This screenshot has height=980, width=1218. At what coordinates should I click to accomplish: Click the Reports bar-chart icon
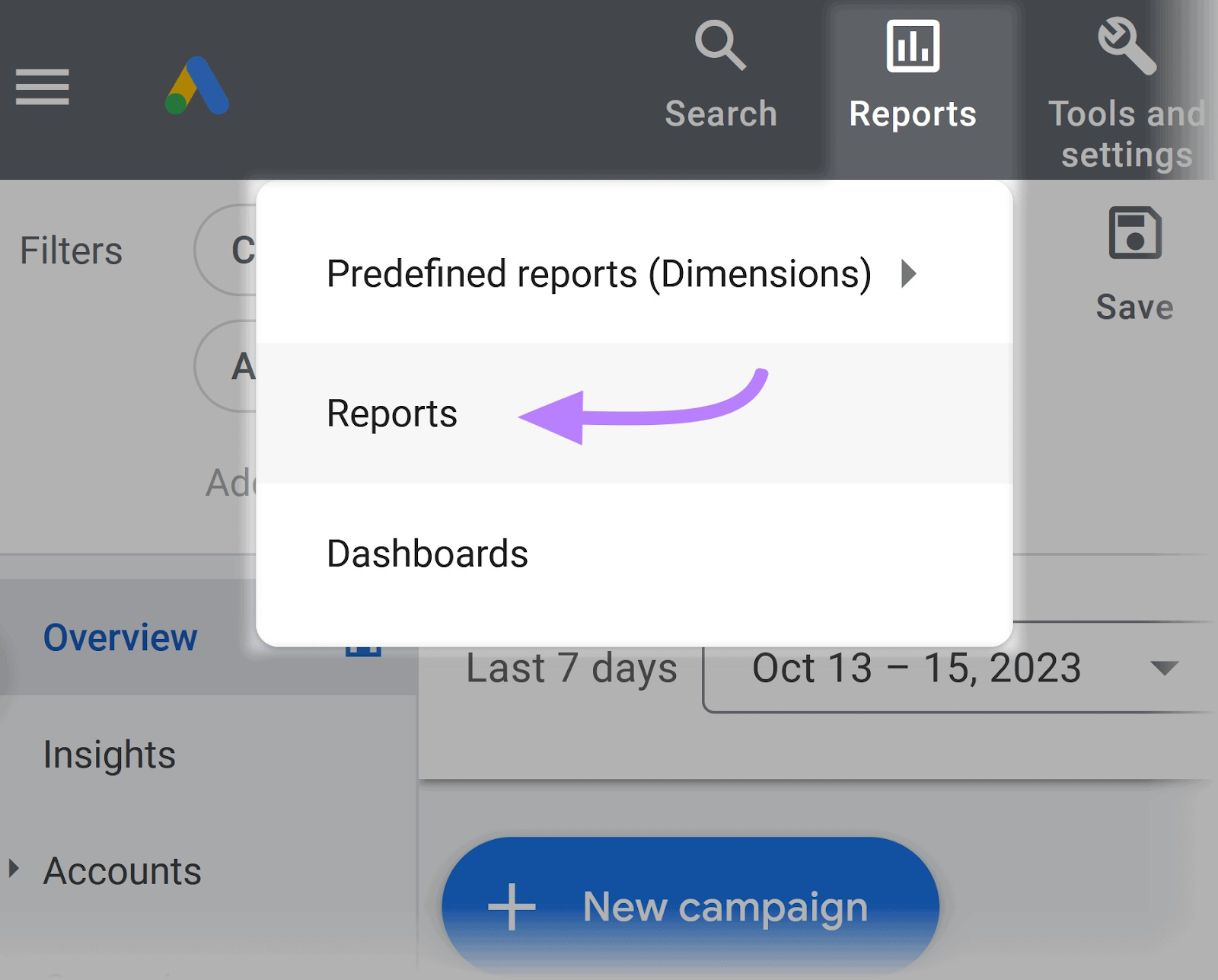coord(912,46)
